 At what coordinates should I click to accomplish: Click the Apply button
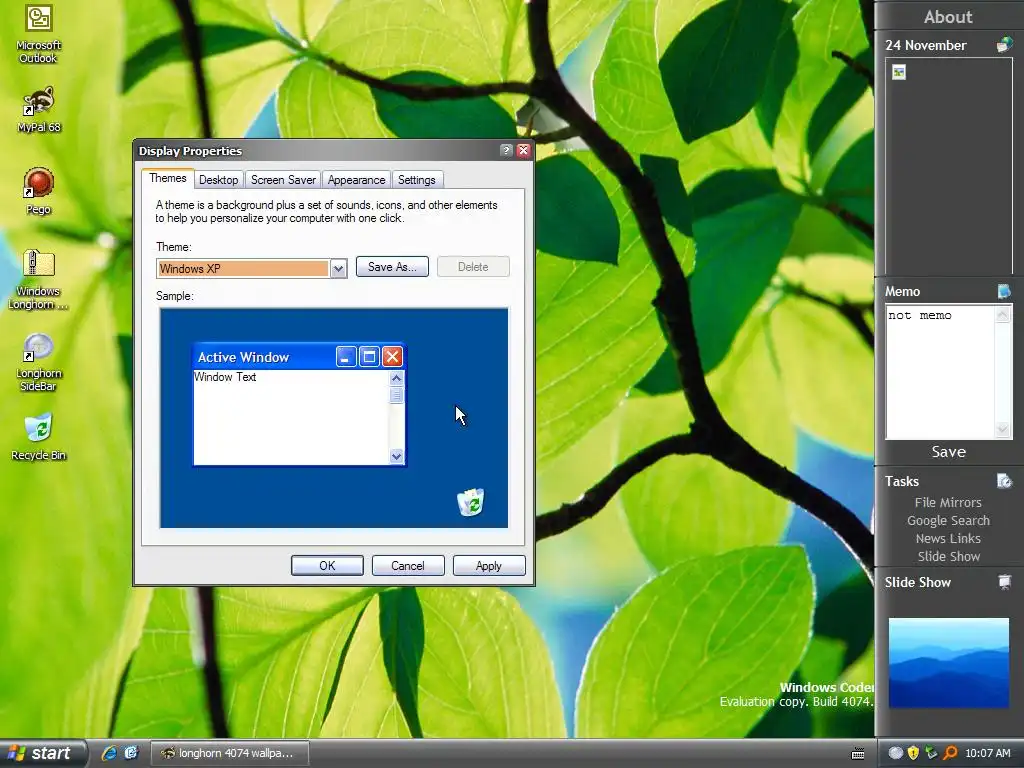[488, 566]
